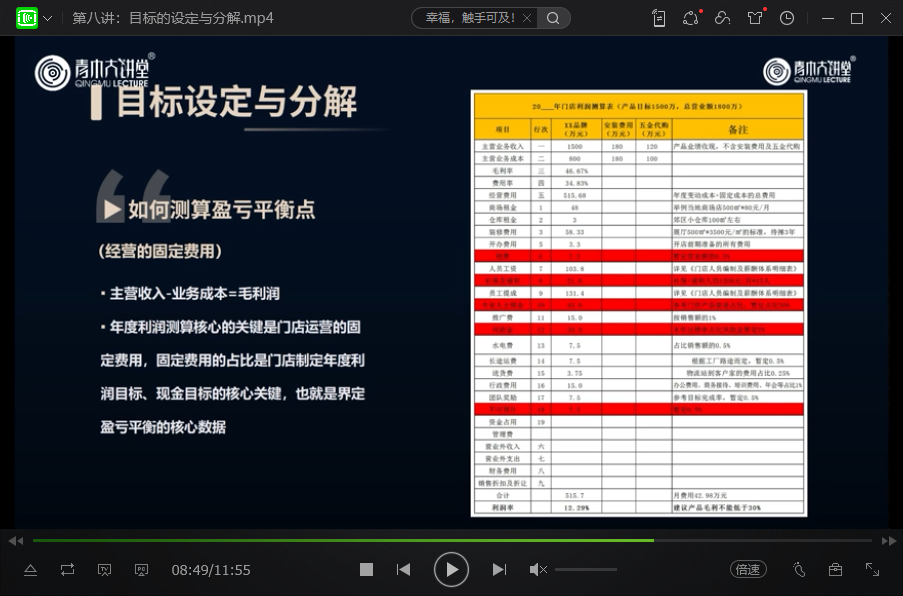The height and width of the screenshot is (596, 903).
Task: Click the screen cast display icon
Action: [141, 570]
